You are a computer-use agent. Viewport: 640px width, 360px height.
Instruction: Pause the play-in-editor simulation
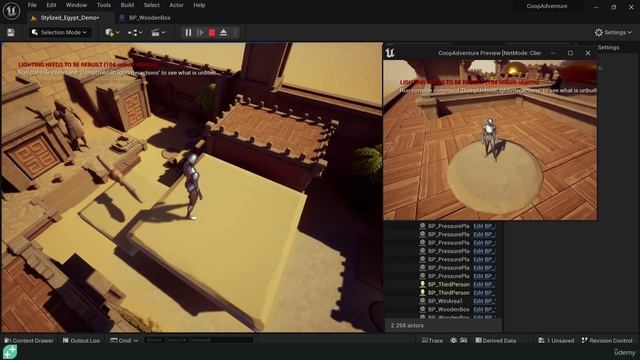[188, 33]
